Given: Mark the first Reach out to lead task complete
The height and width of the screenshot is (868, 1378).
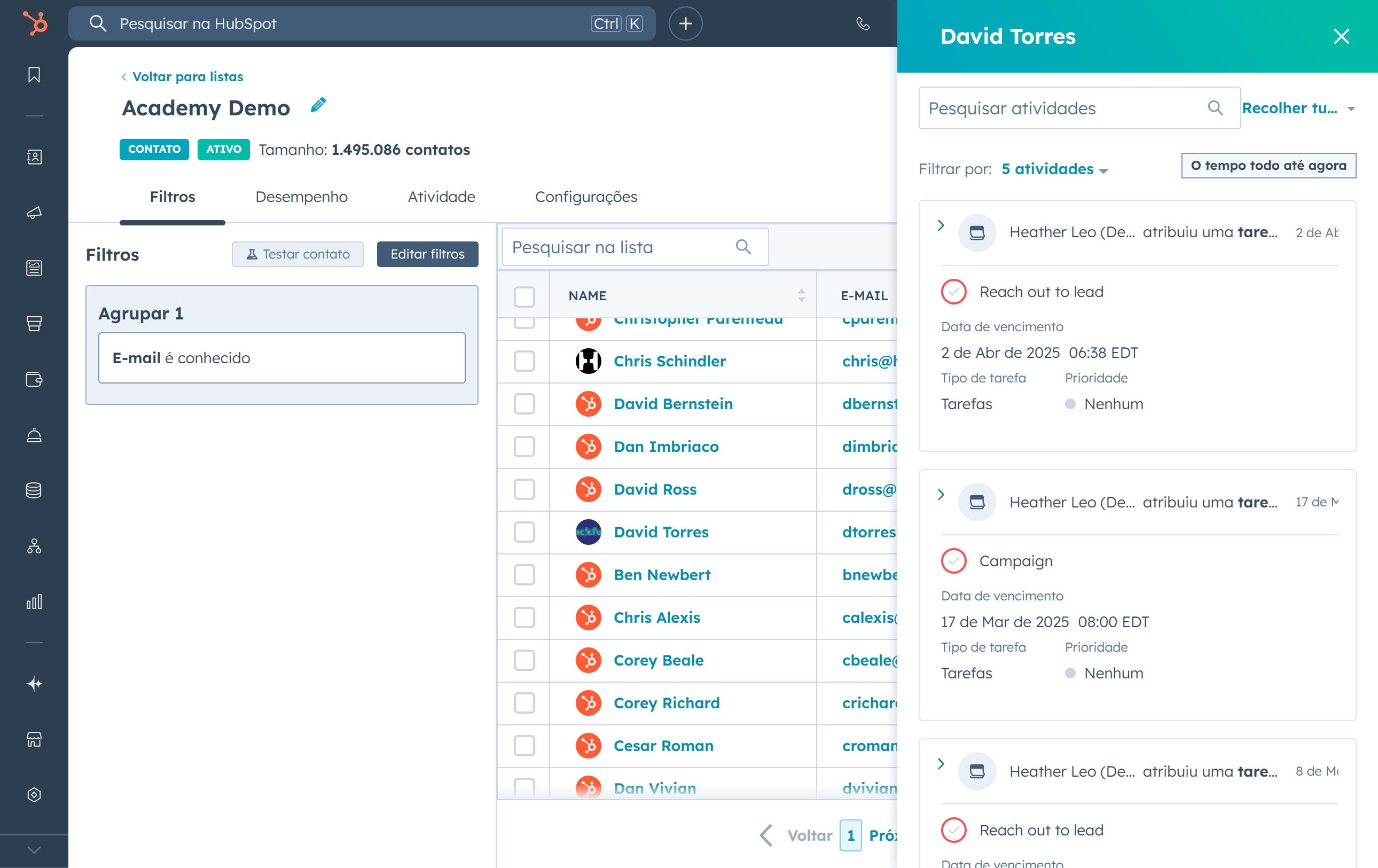Looking at the screenshot, I should pos(954,292).
